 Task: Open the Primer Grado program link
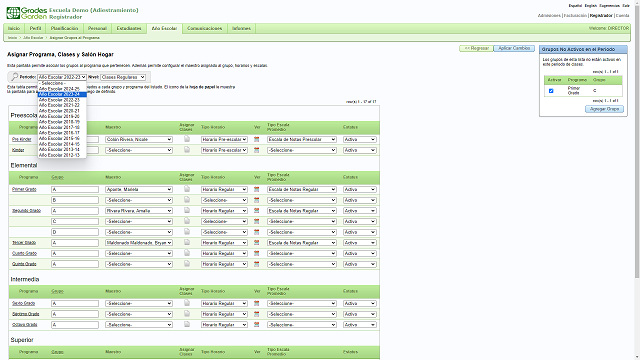pos(24,189)
